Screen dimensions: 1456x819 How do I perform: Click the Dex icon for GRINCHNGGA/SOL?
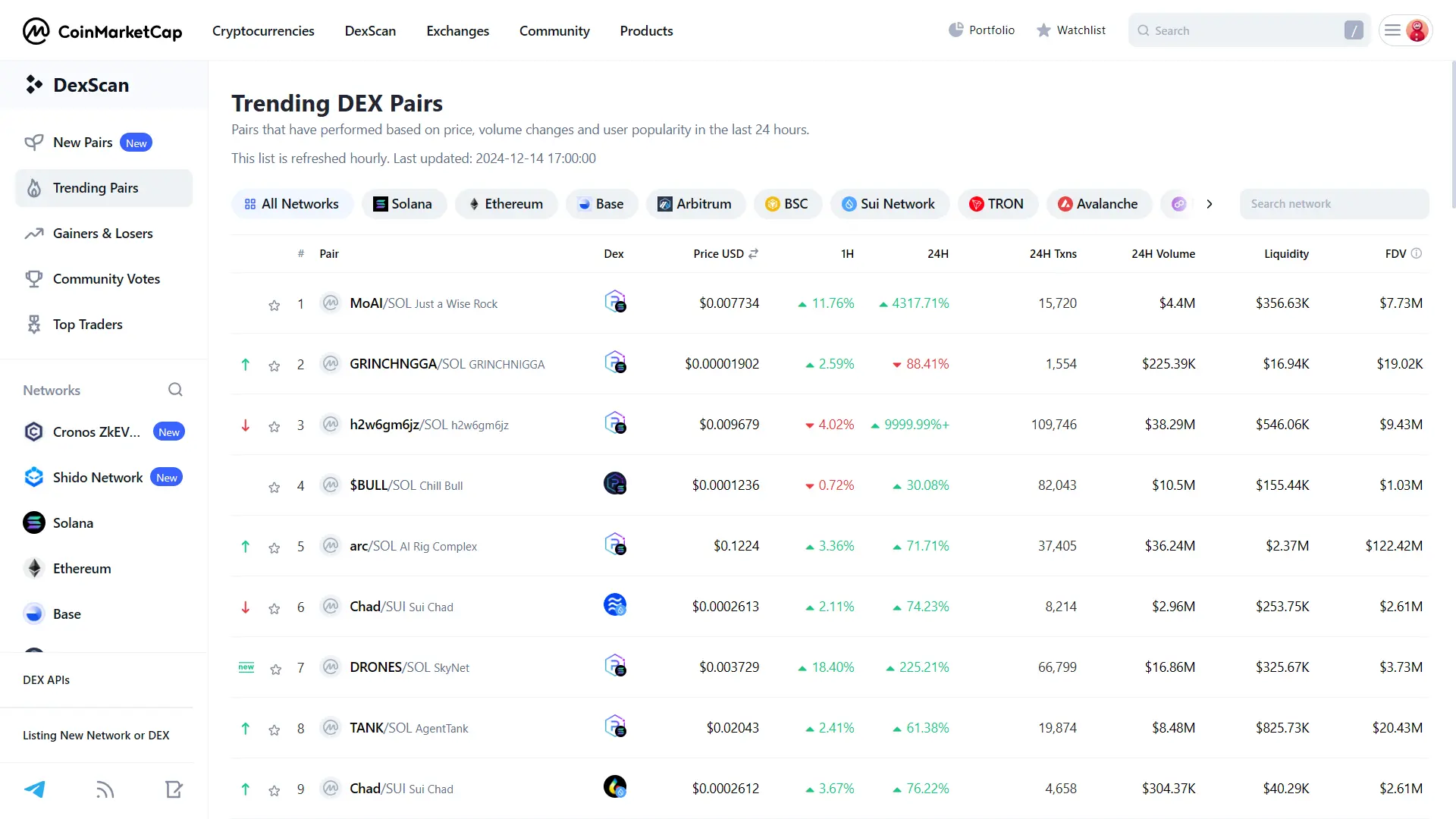[x=615, y=362]
